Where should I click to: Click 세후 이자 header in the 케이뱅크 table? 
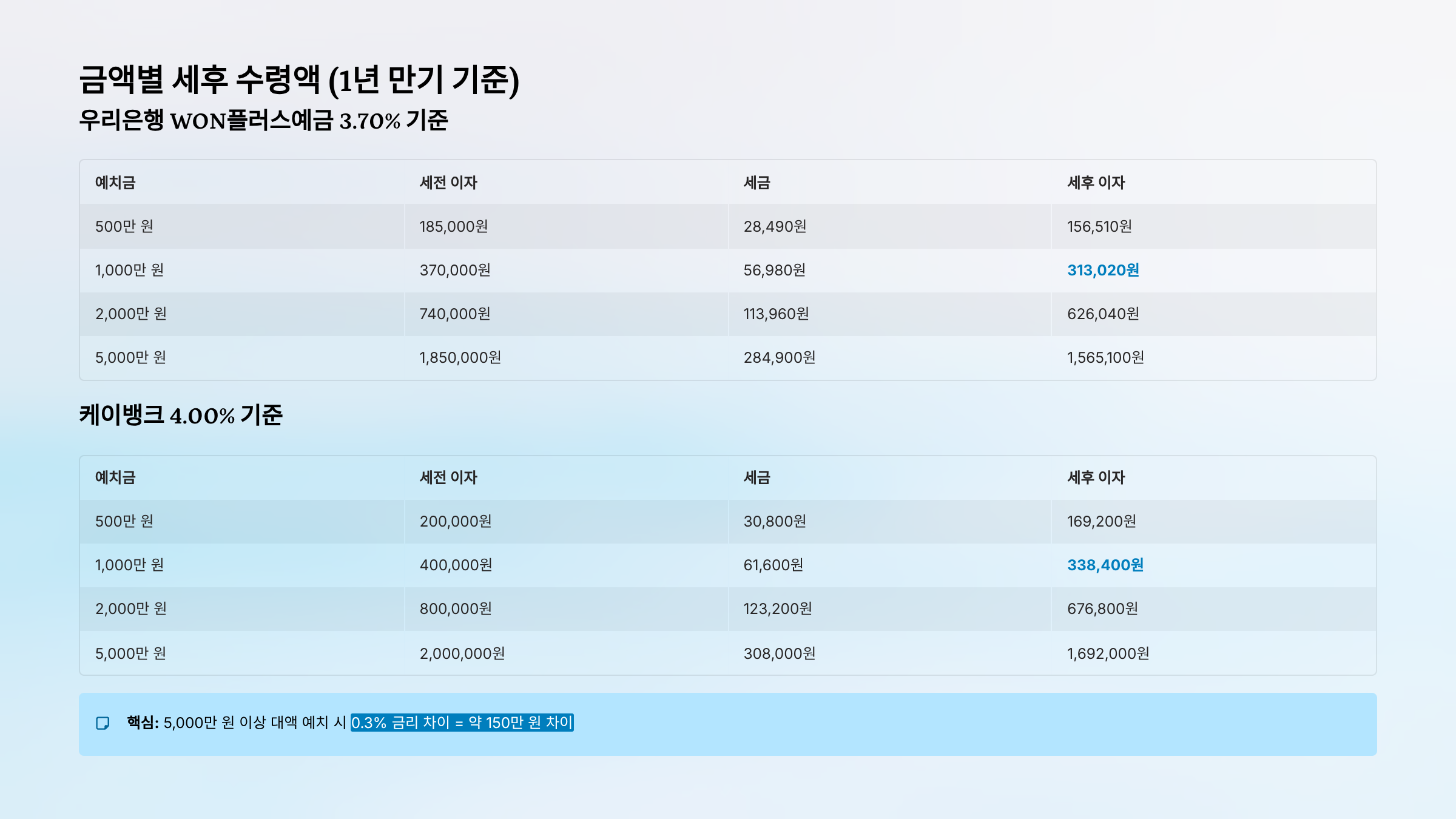(x=1096, y=477)
